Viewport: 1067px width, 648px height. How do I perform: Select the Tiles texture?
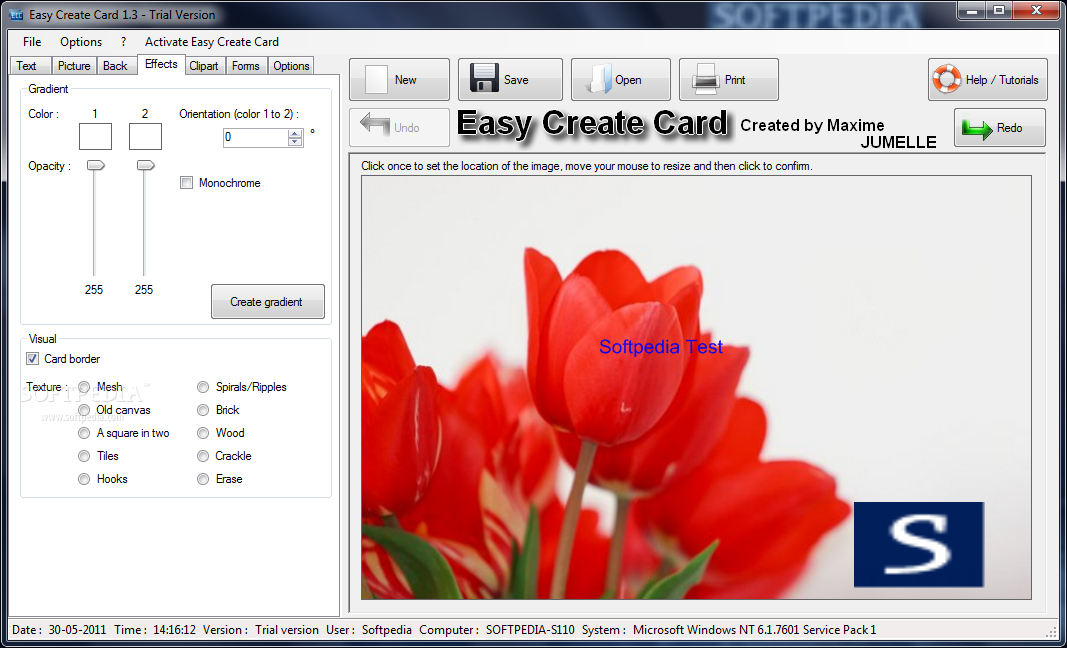click(x=84, y=456)
